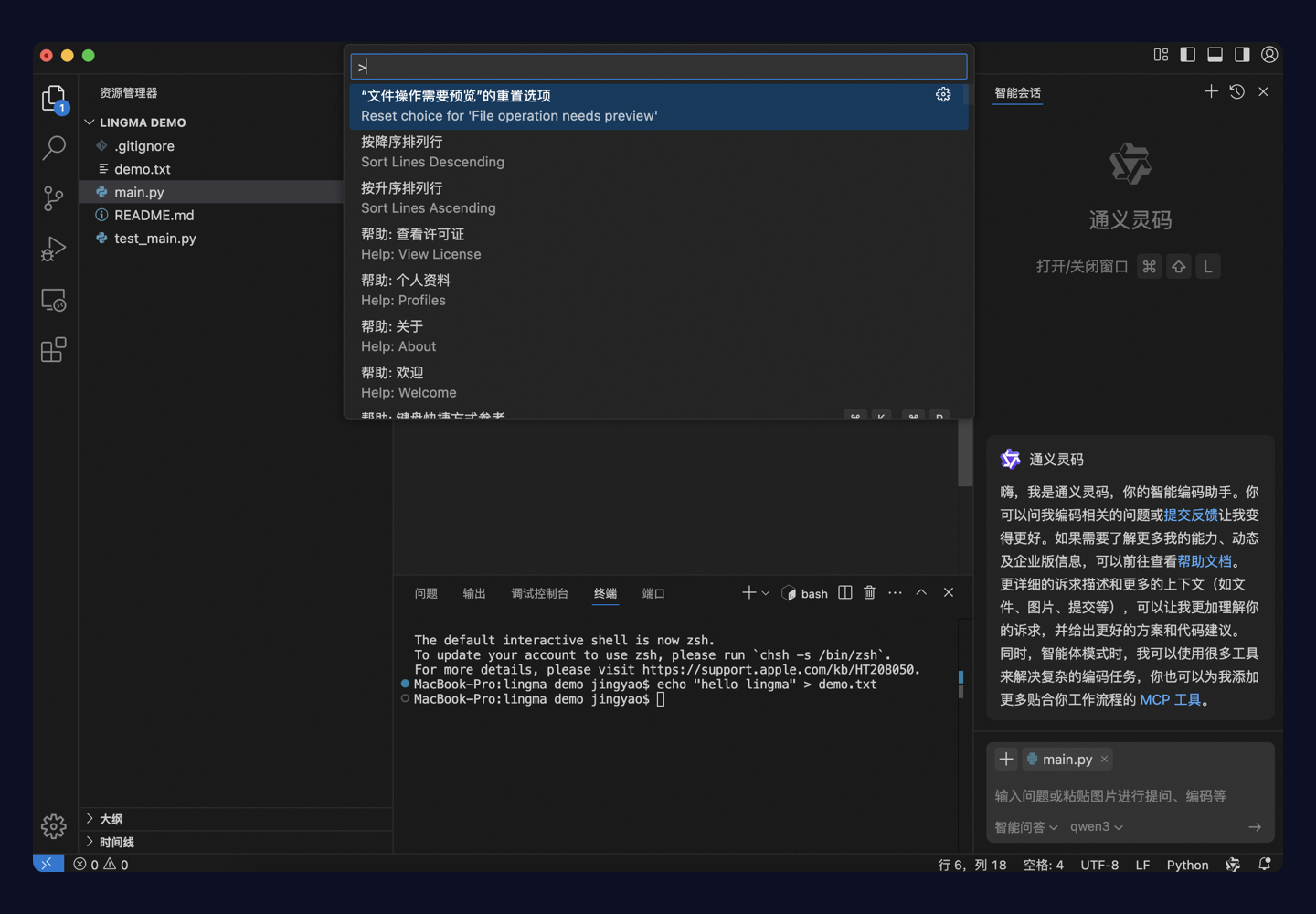Click the Lingma status bar icon
Viewport: 1316px width, 914px height.
[1233, 865]
